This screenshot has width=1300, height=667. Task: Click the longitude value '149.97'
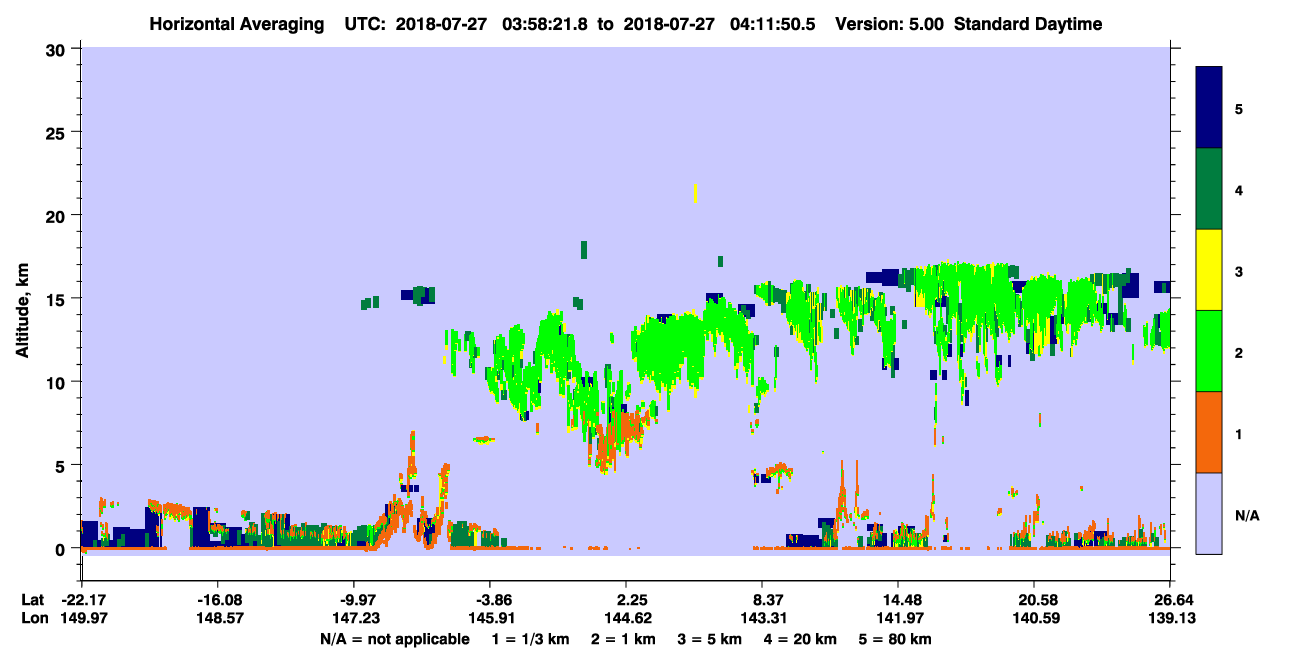pos(82,618)
